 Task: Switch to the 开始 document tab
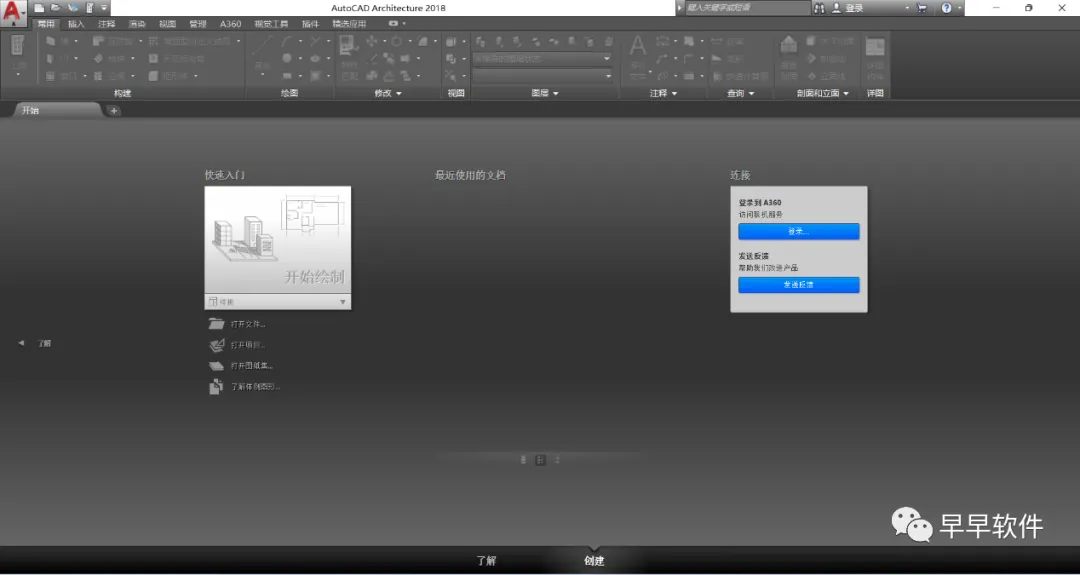56,110
